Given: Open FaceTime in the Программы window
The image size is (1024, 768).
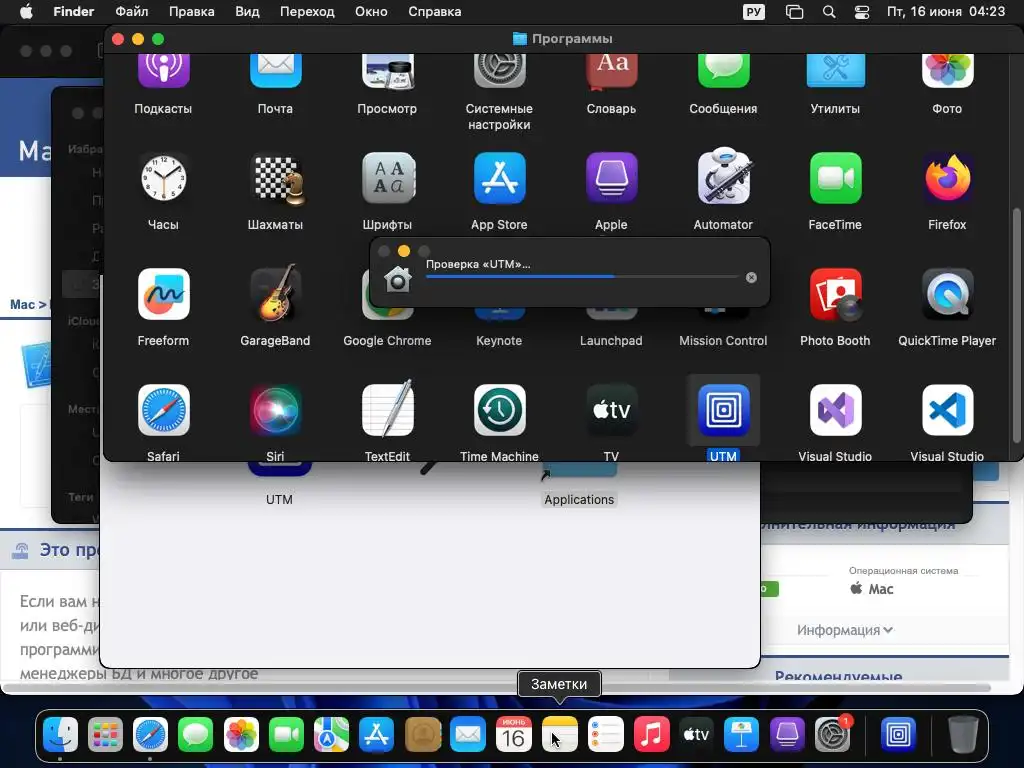Looking at the screenshot, I should pyautogui.click(x=835, y=178).
